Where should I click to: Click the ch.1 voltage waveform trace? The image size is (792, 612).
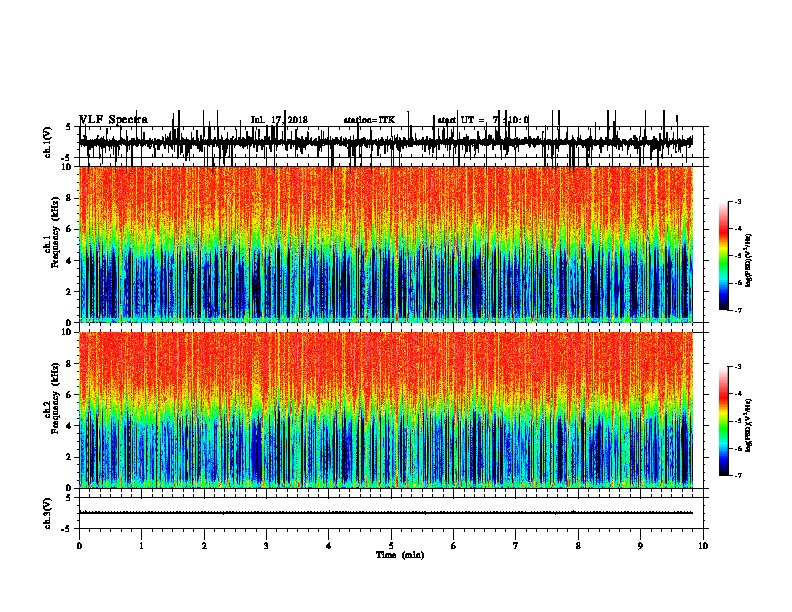click(x=386, y=142)
